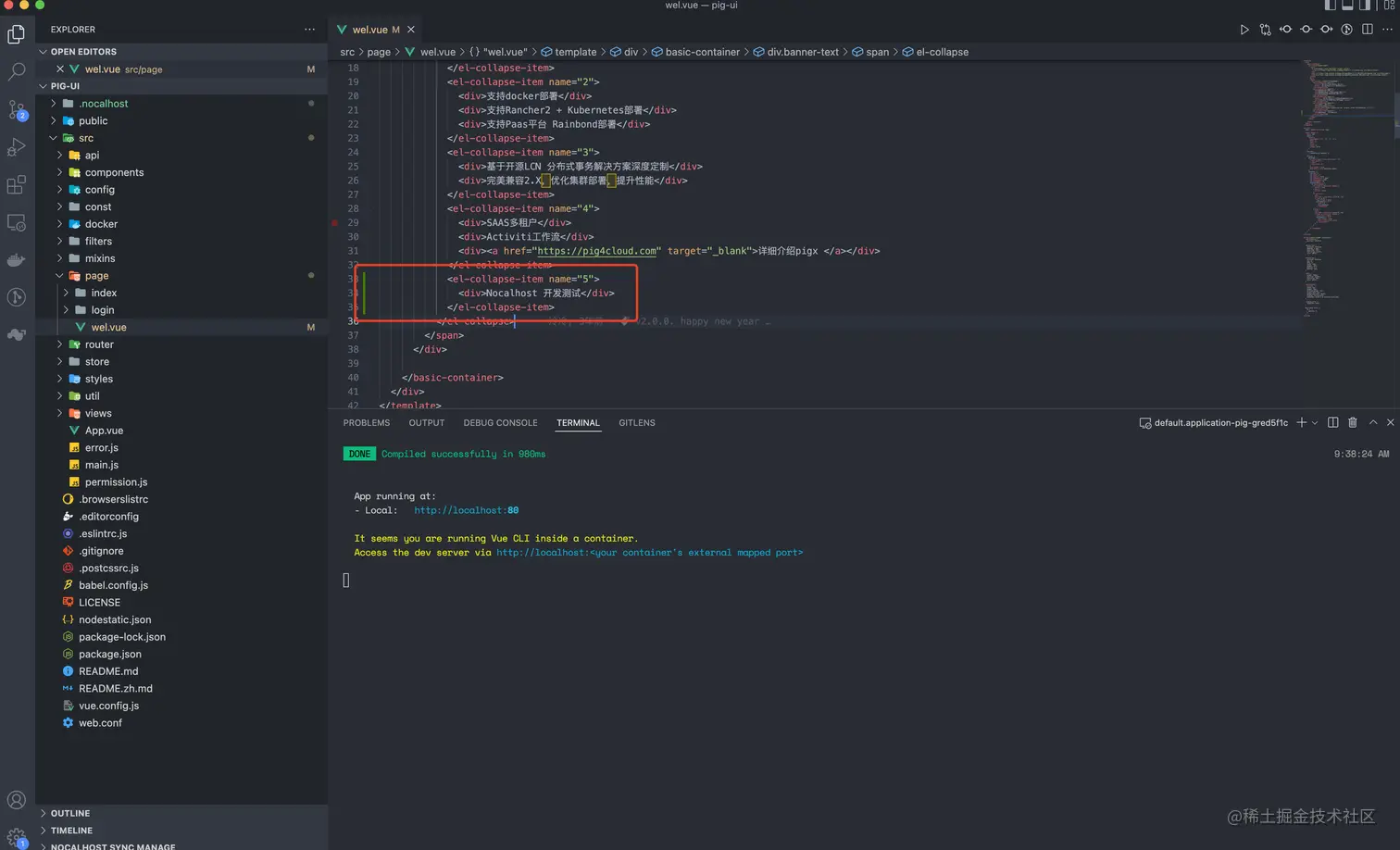Open the Extensions view

coord(17,185)
